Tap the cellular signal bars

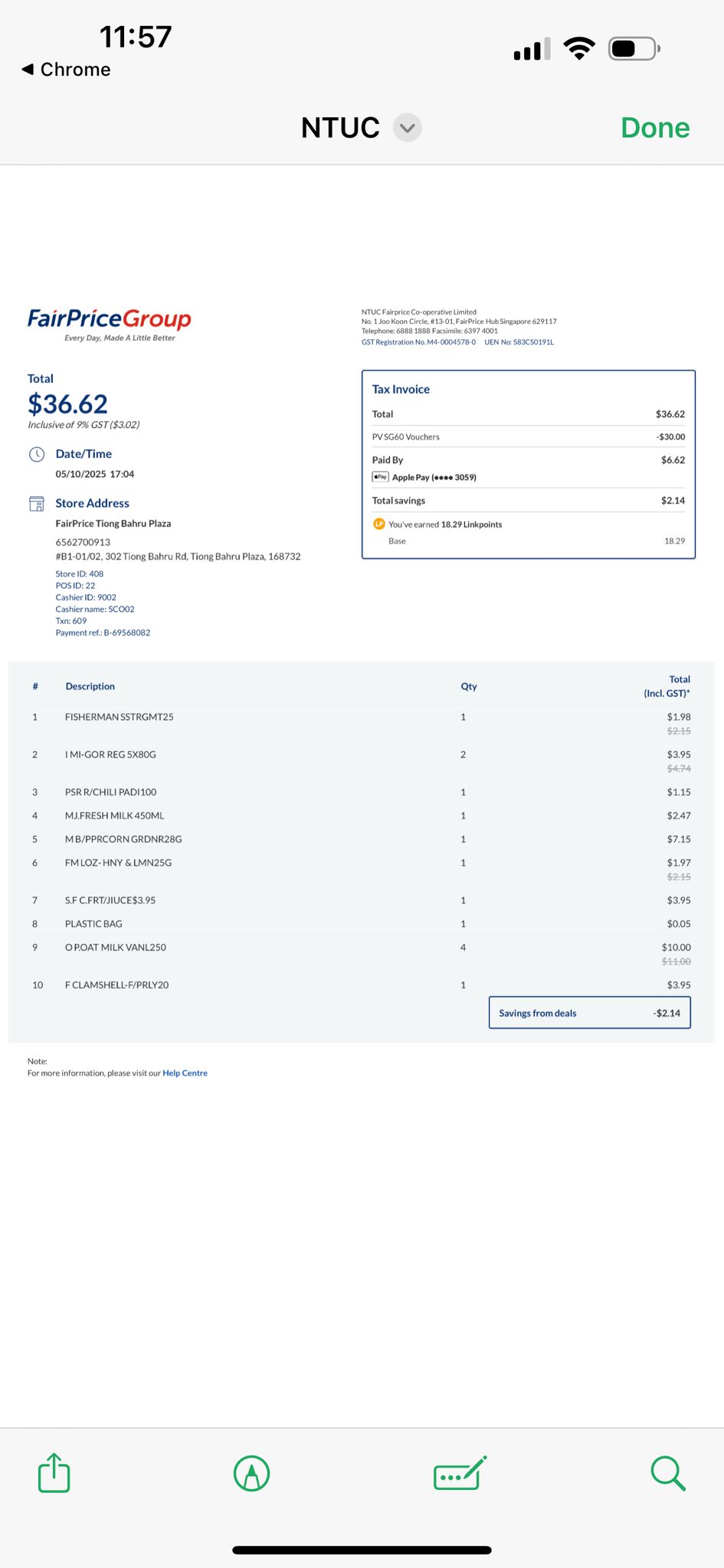pyautogui.click(x=532, y=50)
